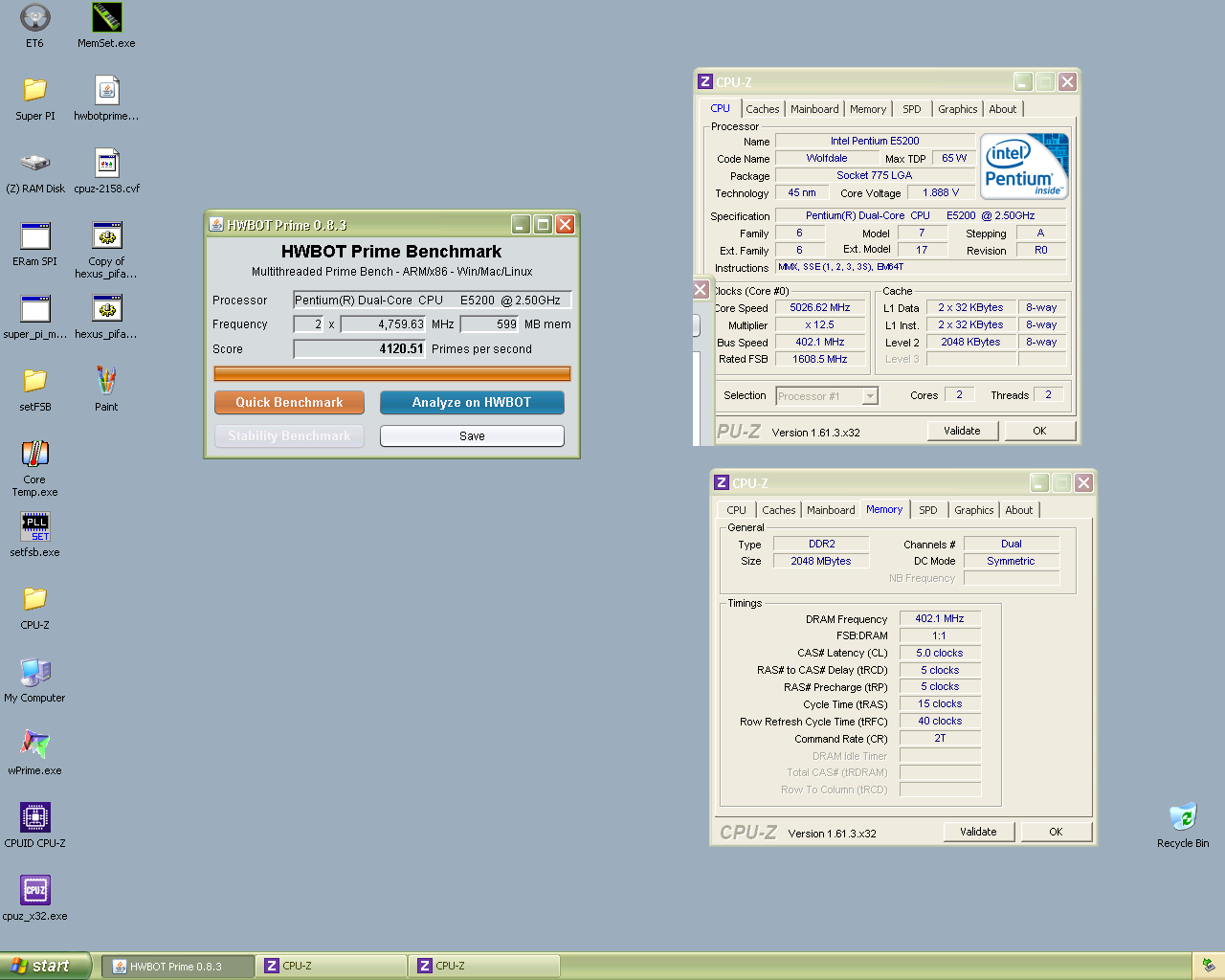Launch MemSet.exe from the desktop
Image resolution: width=1225 pixels, height=980 pixels.
tap(106, 17)
